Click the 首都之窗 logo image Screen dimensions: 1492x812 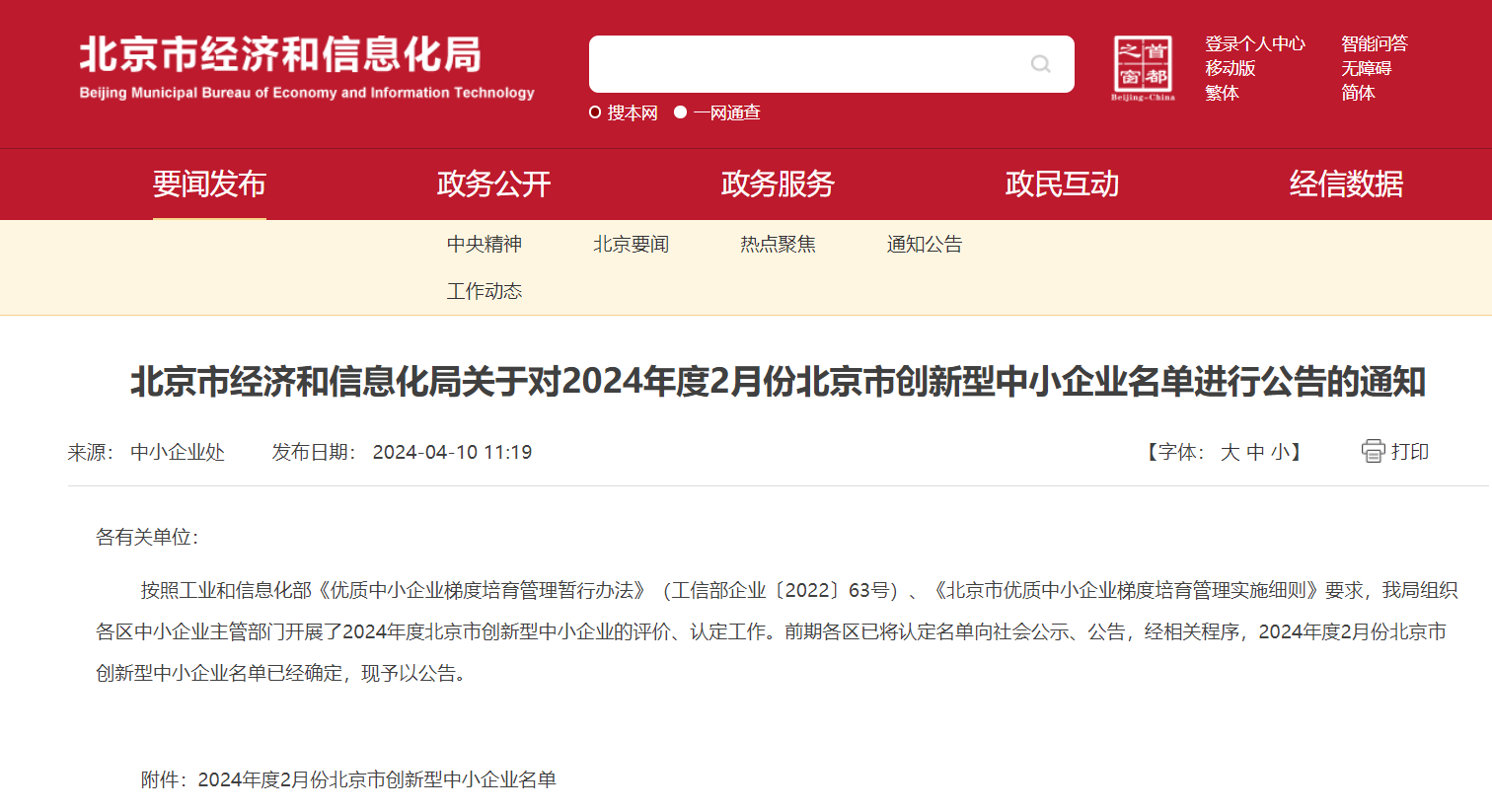(1142, 64)
